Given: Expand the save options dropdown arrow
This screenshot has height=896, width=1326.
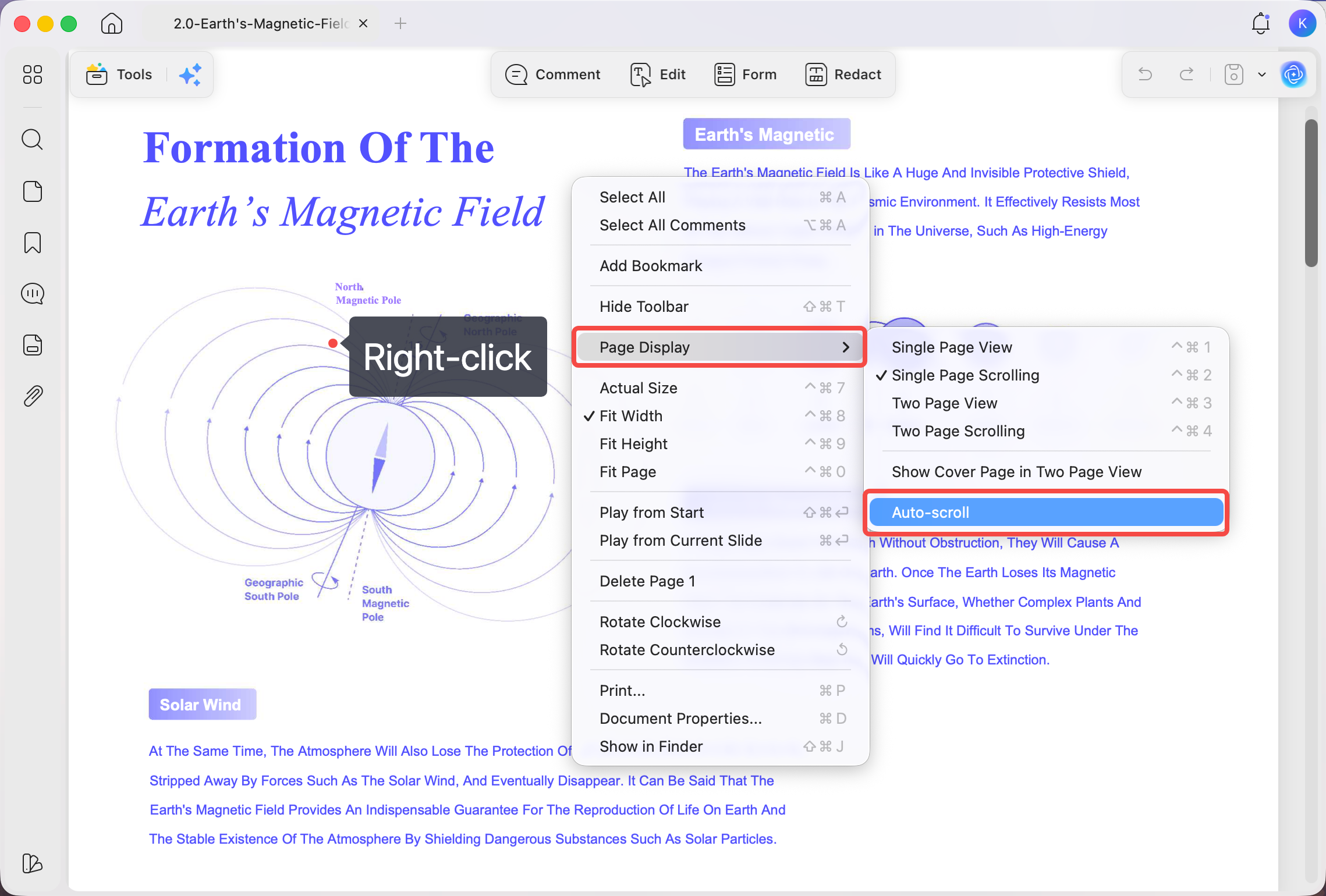Looking at the screenshot, I should point(1262,74).
